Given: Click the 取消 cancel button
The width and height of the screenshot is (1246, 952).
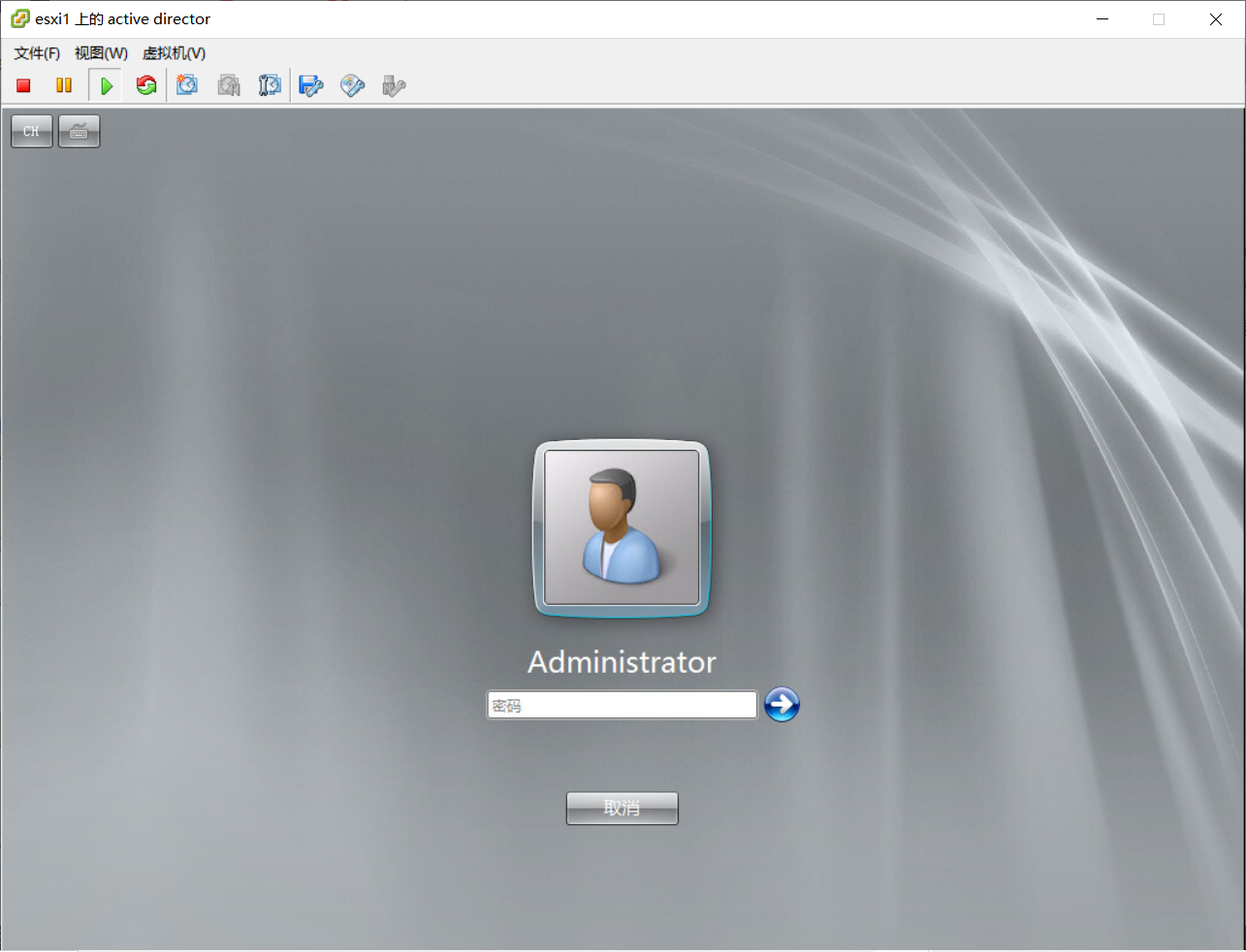Looking at the screenshot, I should coord(623,809).
